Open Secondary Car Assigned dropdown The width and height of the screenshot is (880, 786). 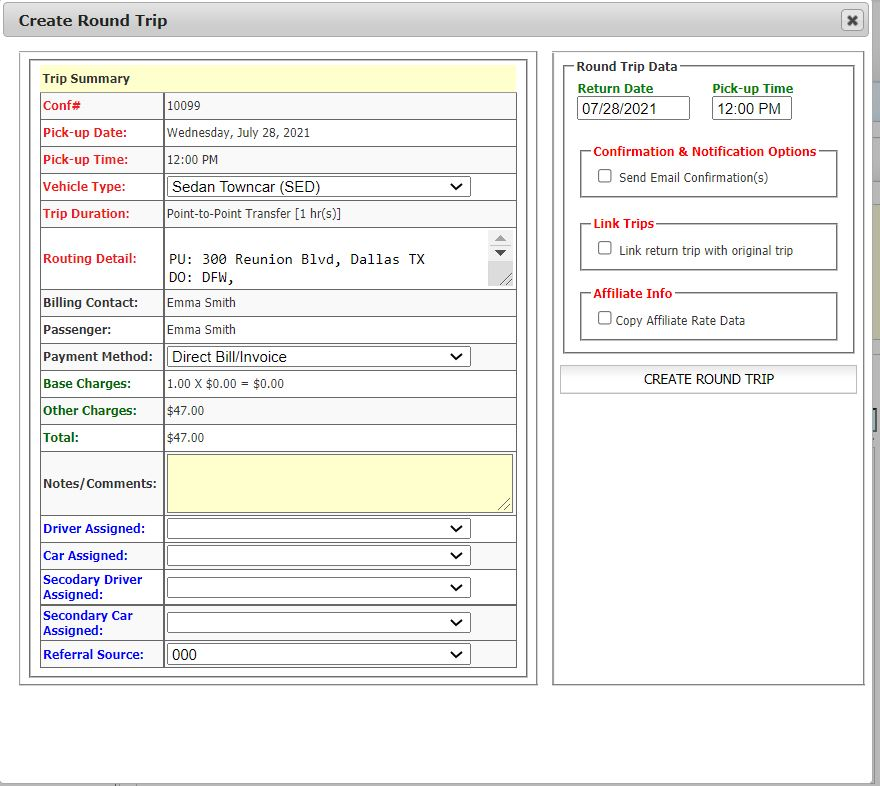point(318,622)
